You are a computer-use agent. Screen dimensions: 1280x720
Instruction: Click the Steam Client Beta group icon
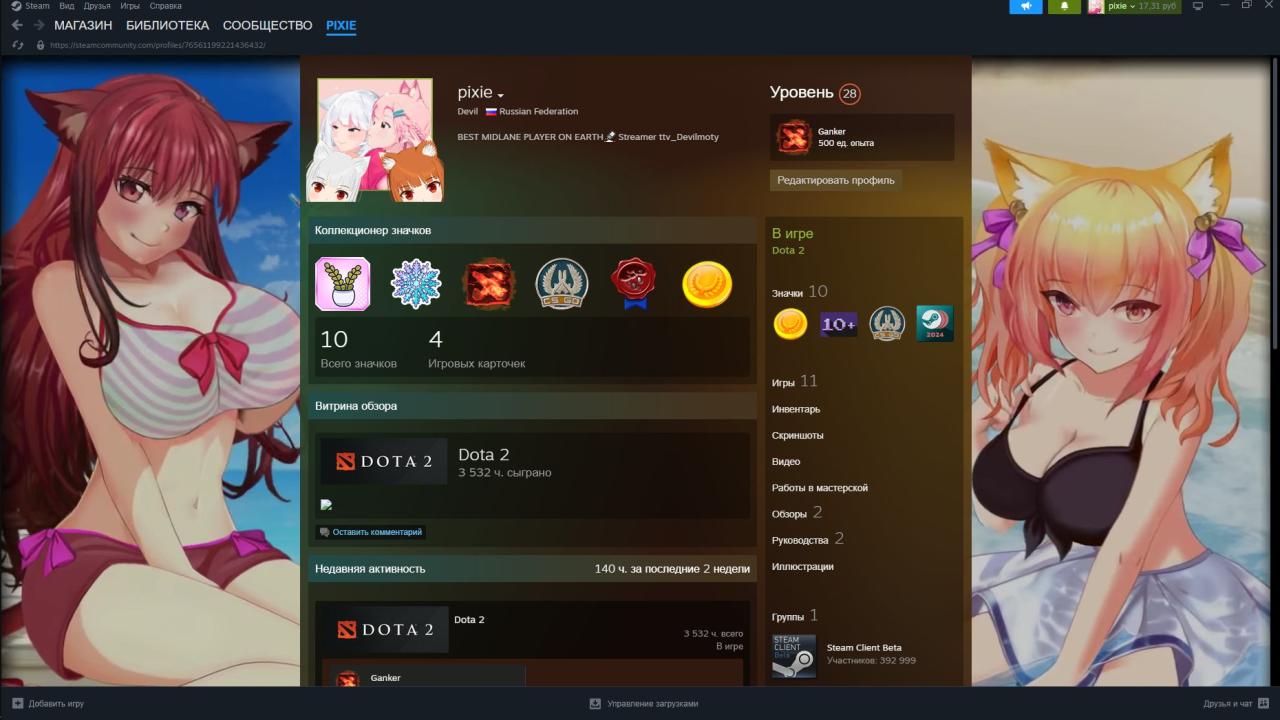point(794,655)
